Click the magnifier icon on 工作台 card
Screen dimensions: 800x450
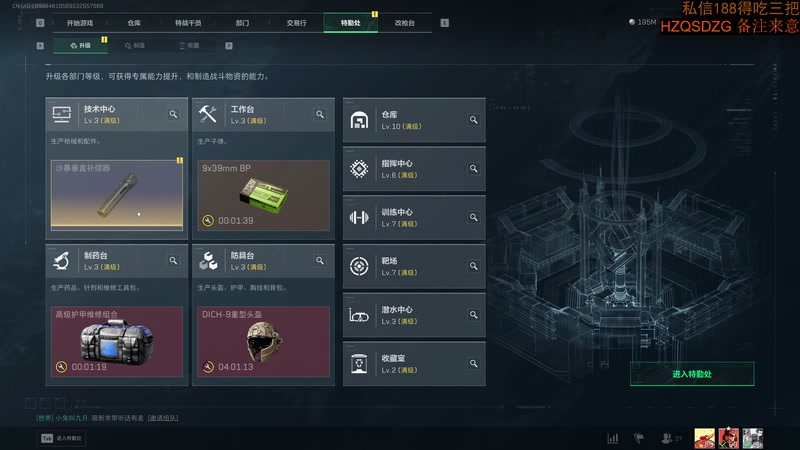click(320, 114)
